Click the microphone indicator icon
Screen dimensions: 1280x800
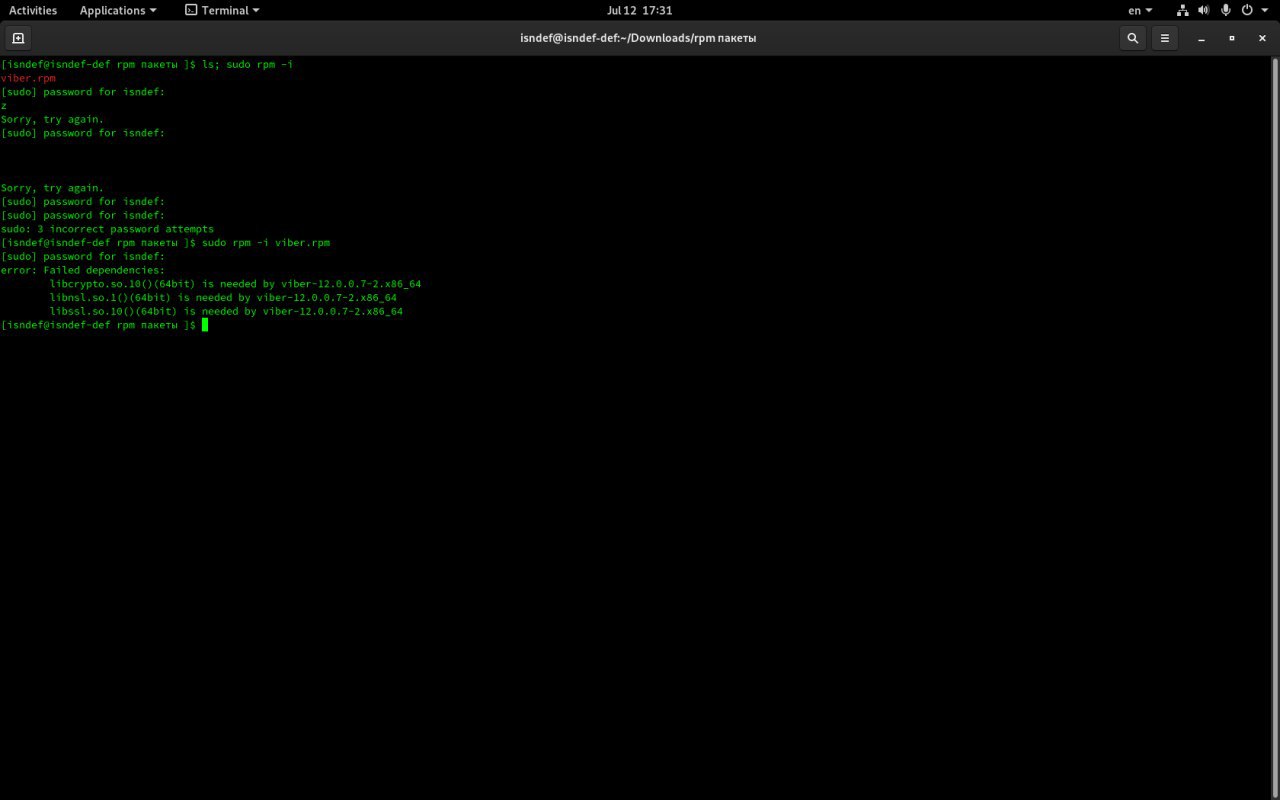pyautogui.click(x=1225, y=10)
